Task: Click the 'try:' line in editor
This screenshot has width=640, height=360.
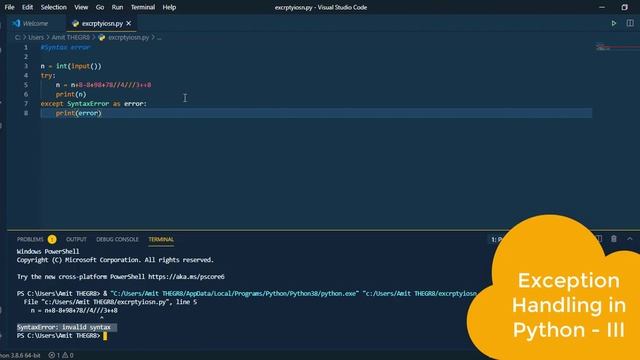Action: (48, 76)
